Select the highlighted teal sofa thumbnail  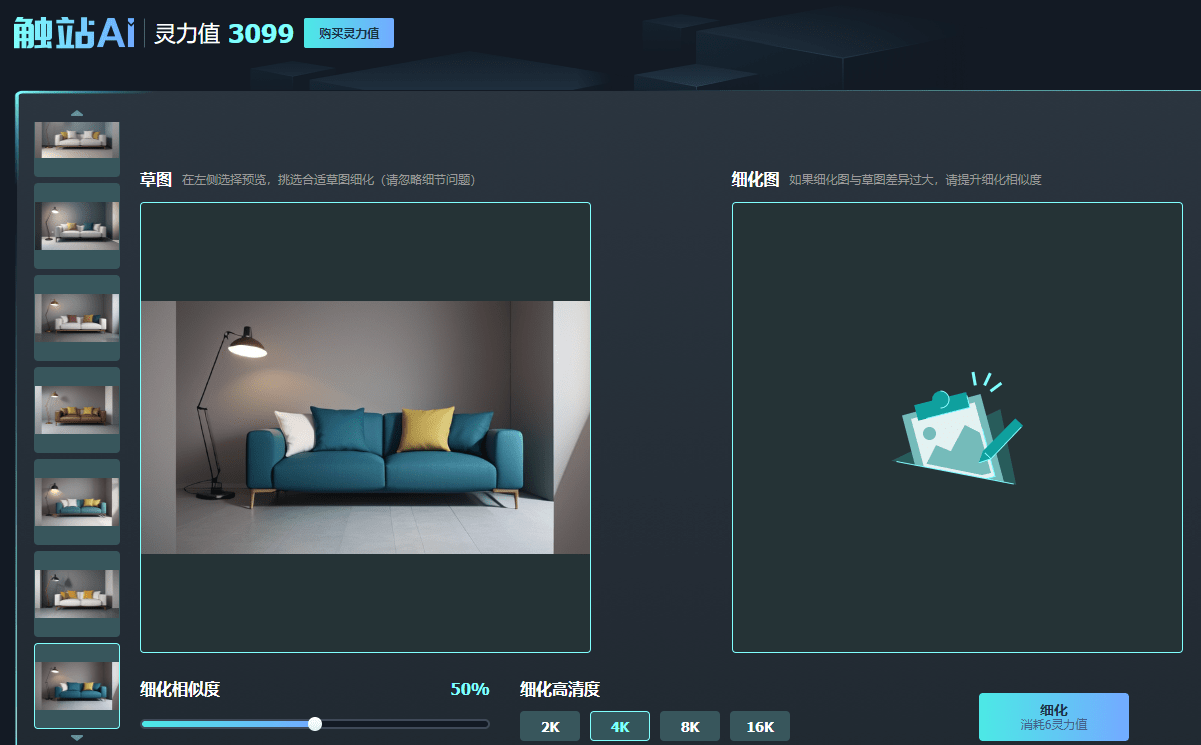click(x=77, y=686)
